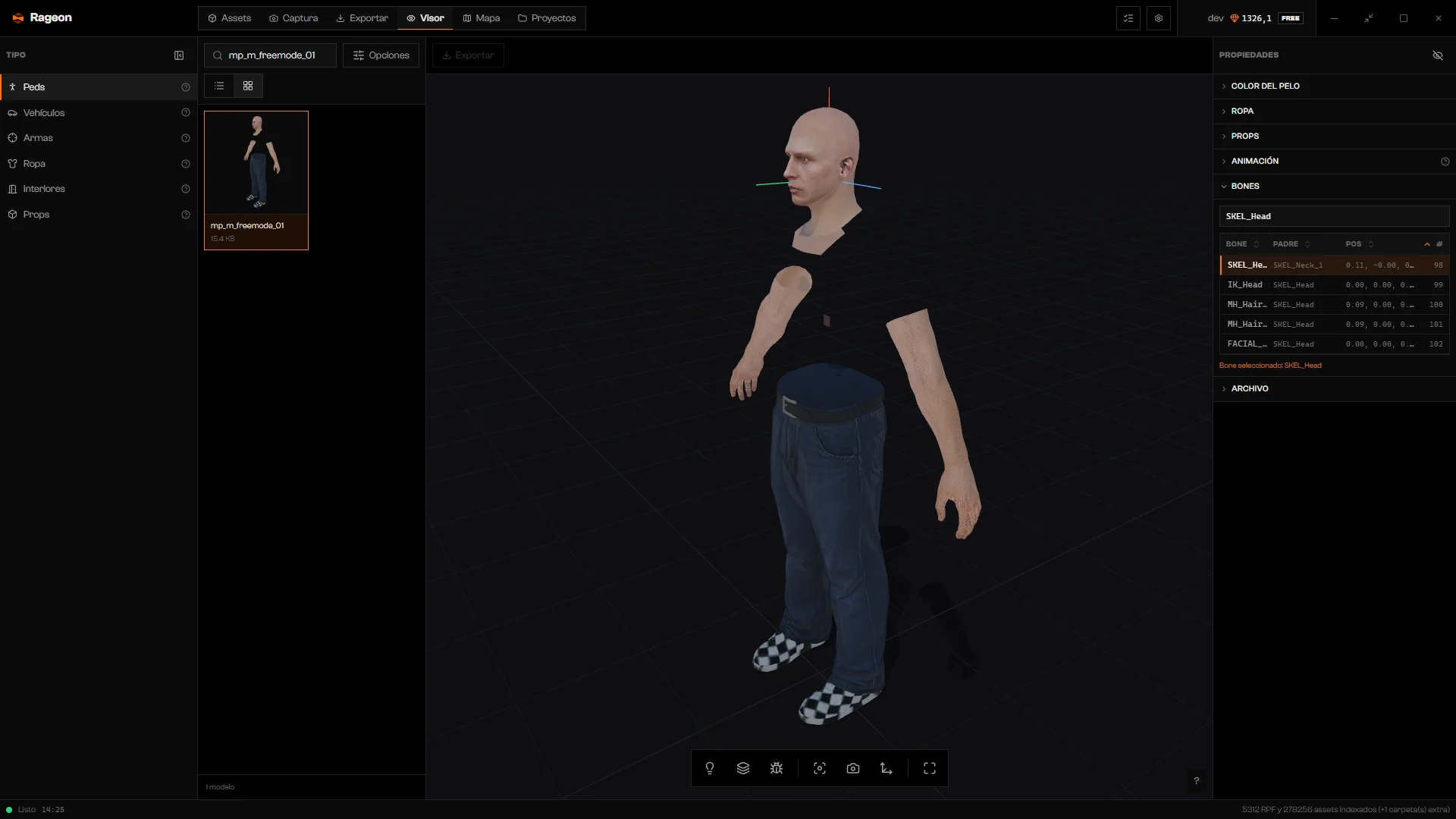Collapse the Bones section
1456x819 pixels.
point(1334,186)
